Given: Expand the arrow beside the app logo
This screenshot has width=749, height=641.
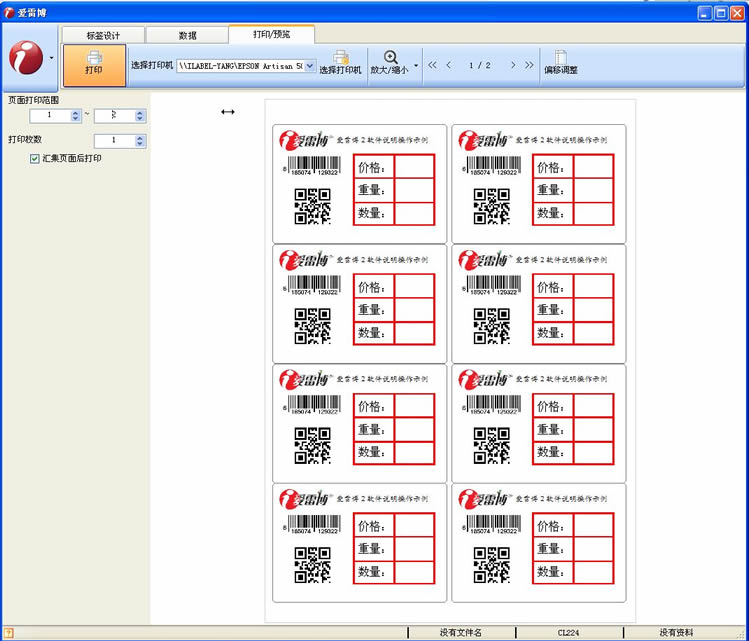Looking at the screenshot, I should (52, 58).
